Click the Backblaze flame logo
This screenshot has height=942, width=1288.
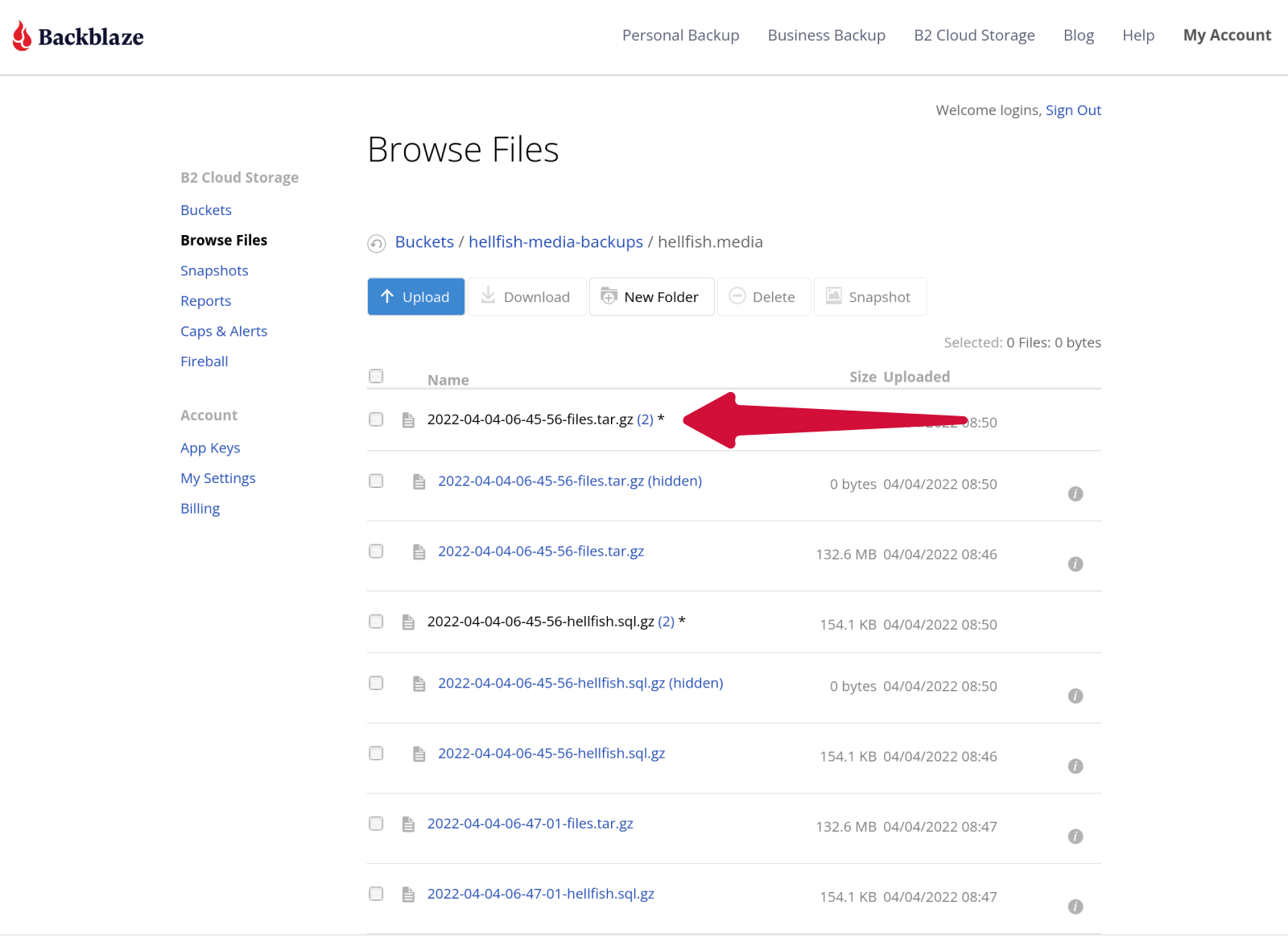[x=23, y=36]
